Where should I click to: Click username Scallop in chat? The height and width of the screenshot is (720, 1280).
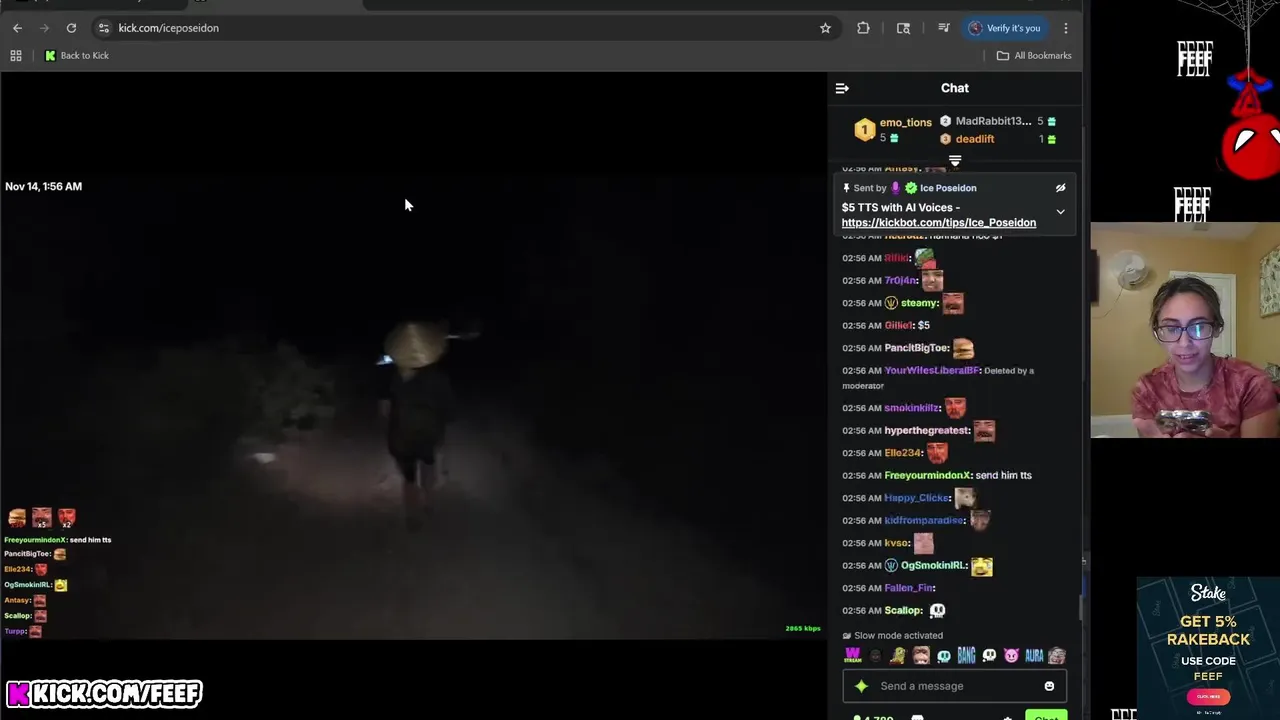(x=903, y=610)
